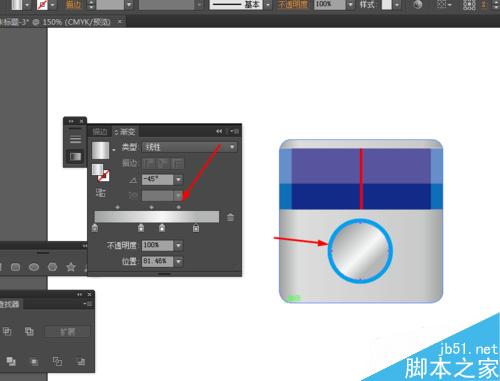500x381 pixels.
Task: Open the aspect ratio dropdown arrow
Action: (179, 196)
